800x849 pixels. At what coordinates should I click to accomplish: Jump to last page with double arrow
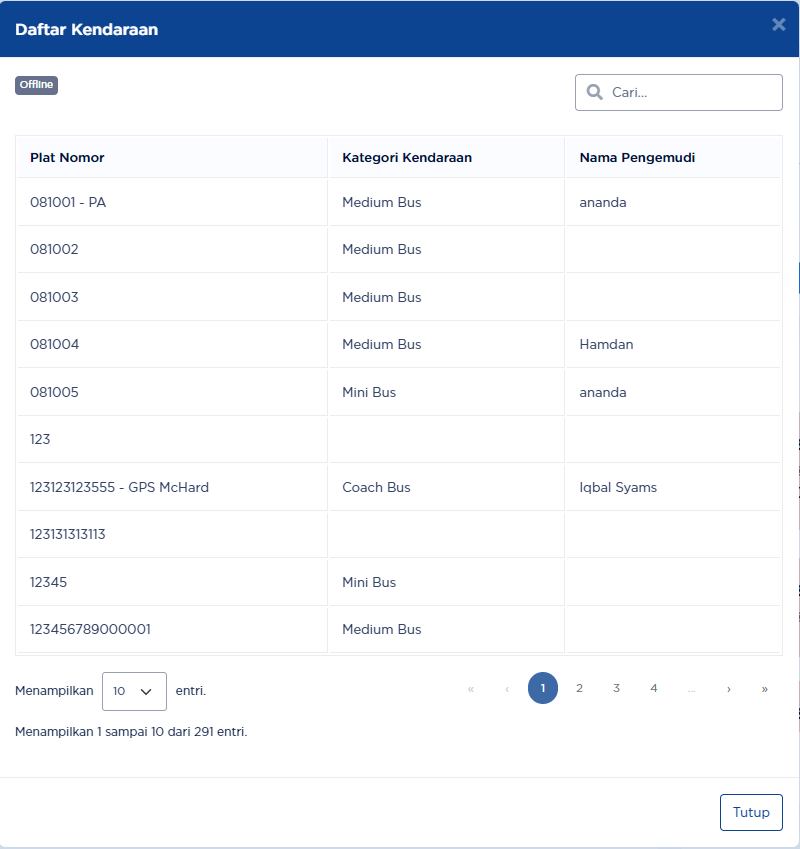pos(764,689)
